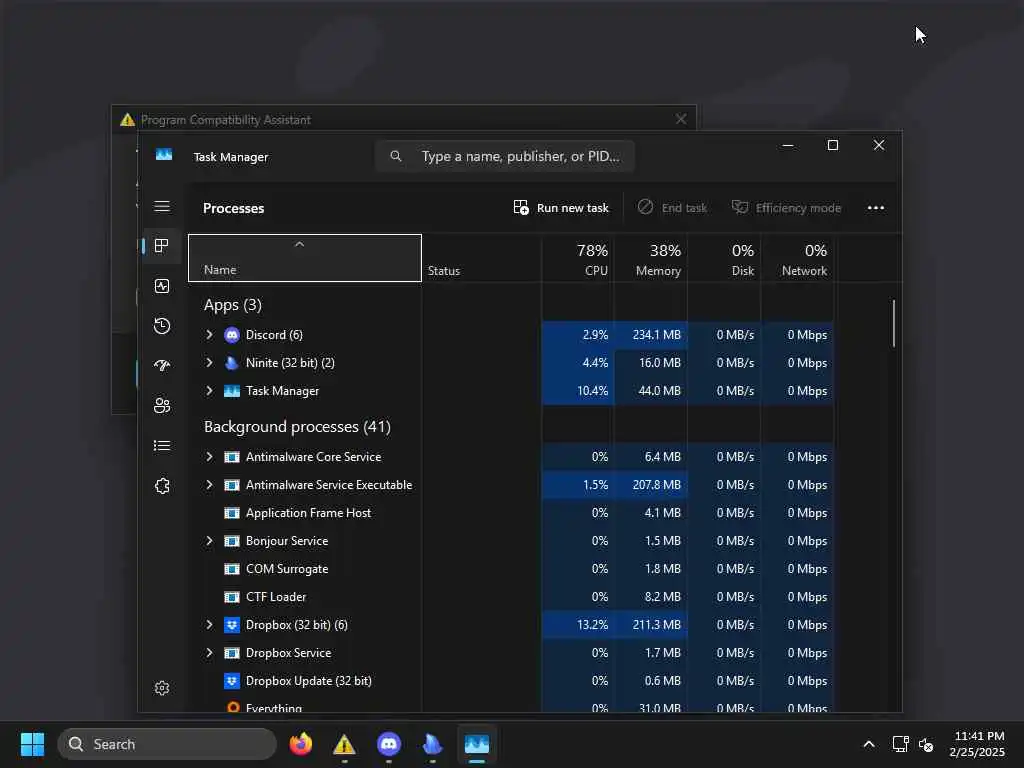This screenshot has height=768, width=1024.
Task: Open the Windows Start menu
Action: tap(32, 744)
